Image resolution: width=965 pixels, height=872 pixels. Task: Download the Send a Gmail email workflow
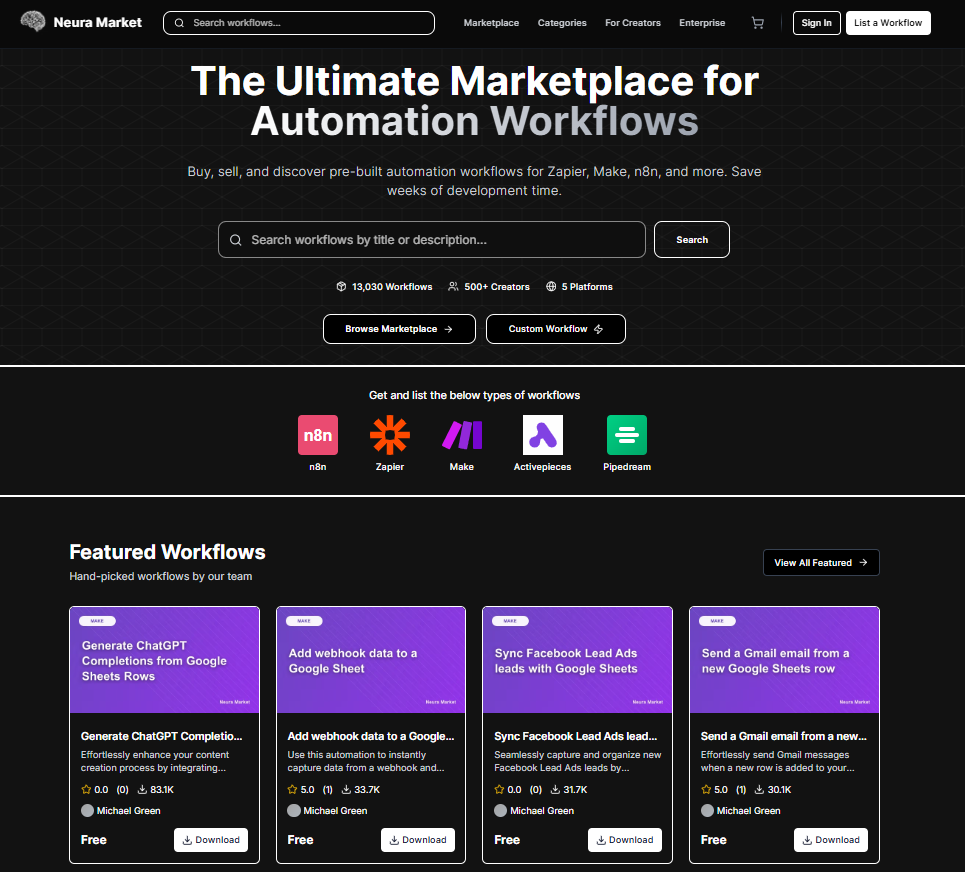coord(831,840)
